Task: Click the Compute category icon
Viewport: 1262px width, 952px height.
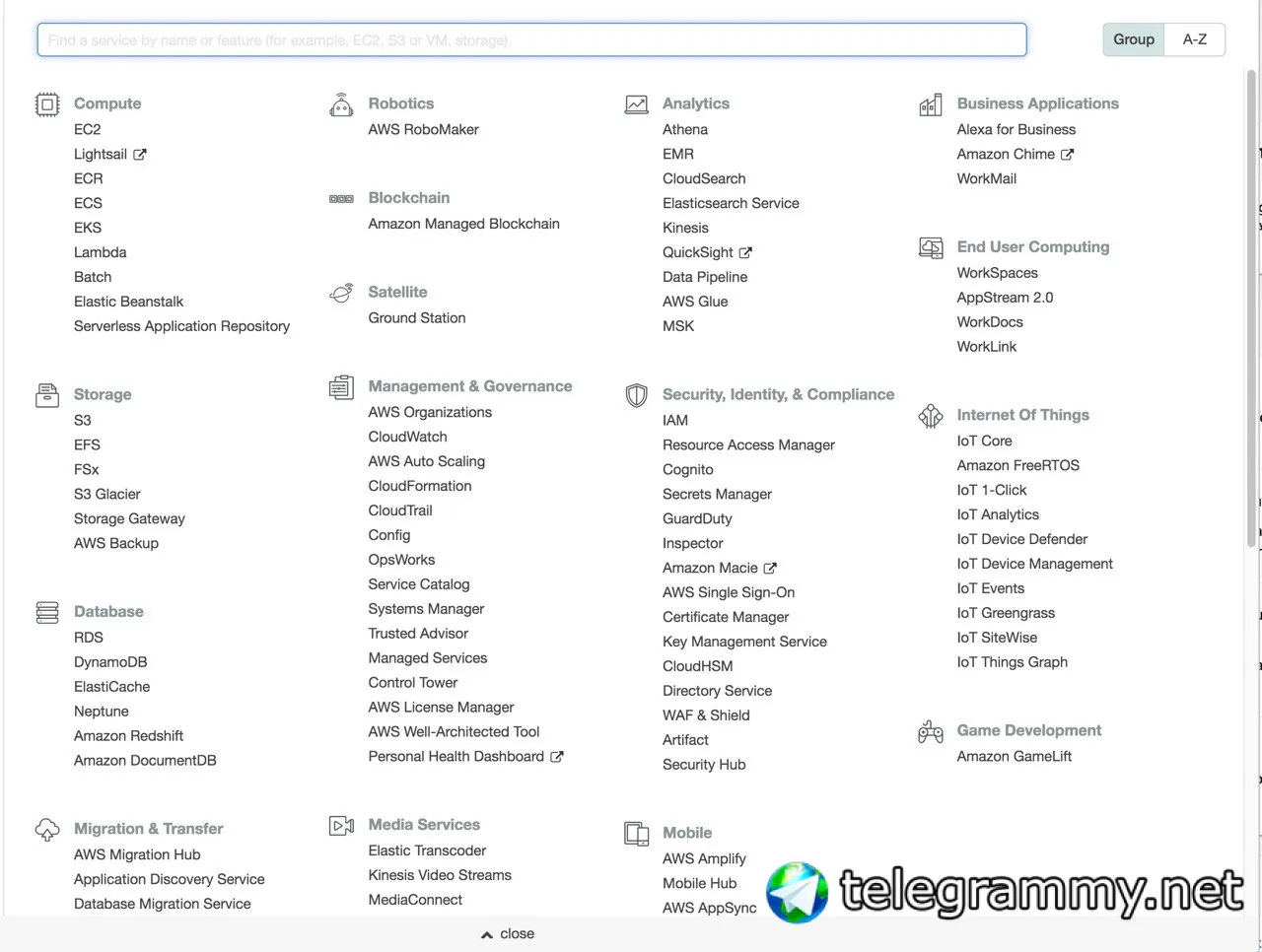Action: coord(47,104)
